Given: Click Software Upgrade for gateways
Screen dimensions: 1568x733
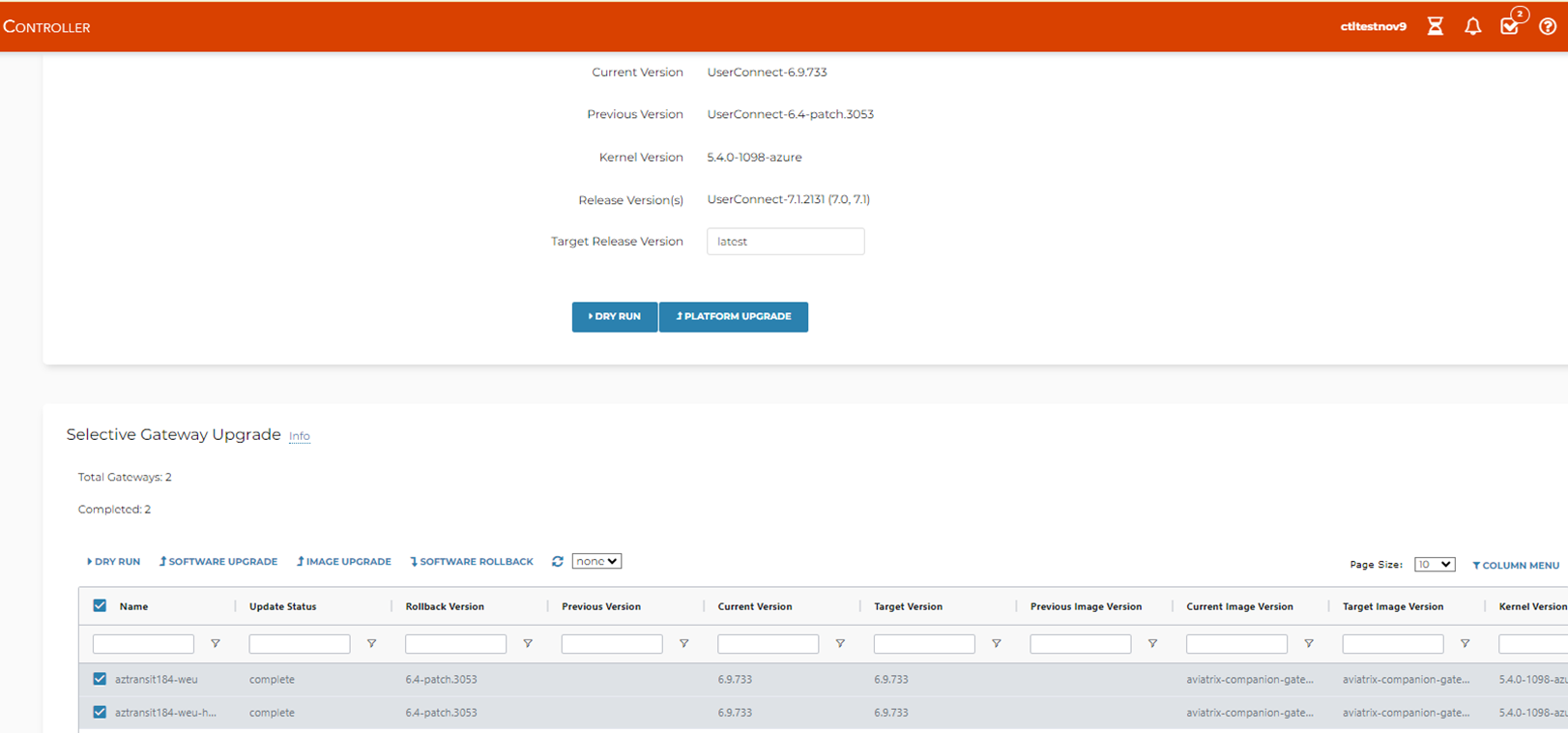Looking at the screenshot, I should pos(218,562).
